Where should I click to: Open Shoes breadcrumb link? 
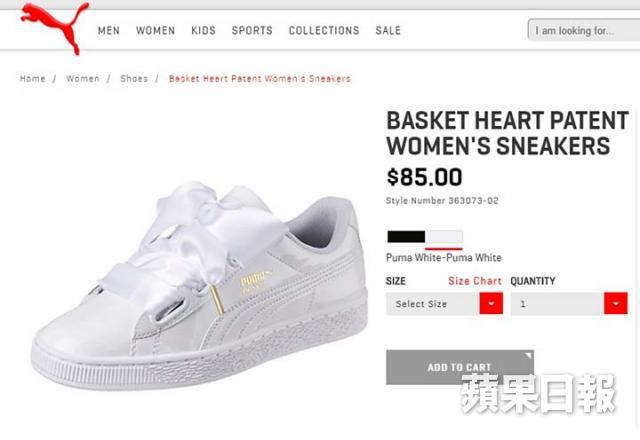[134, 78]
